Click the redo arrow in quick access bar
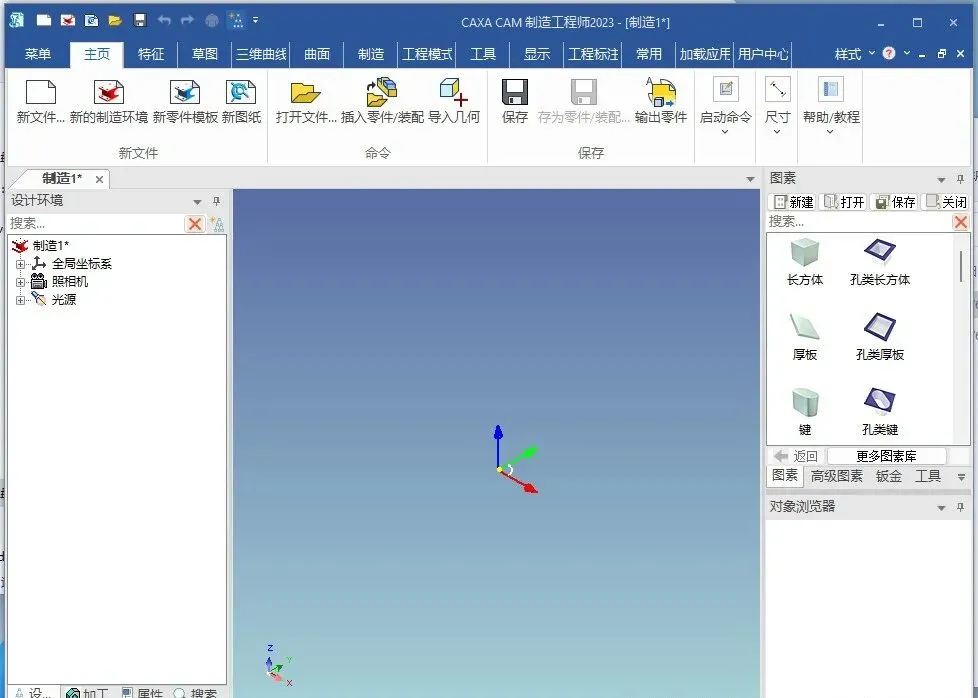 pyautogui.click(x=187, y=21)
